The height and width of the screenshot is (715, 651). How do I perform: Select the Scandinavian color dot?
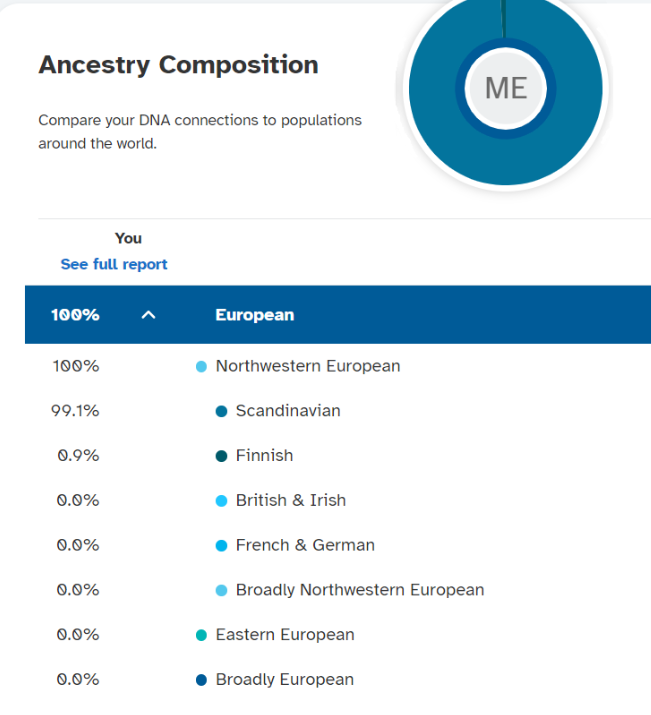tap(221, 411)
